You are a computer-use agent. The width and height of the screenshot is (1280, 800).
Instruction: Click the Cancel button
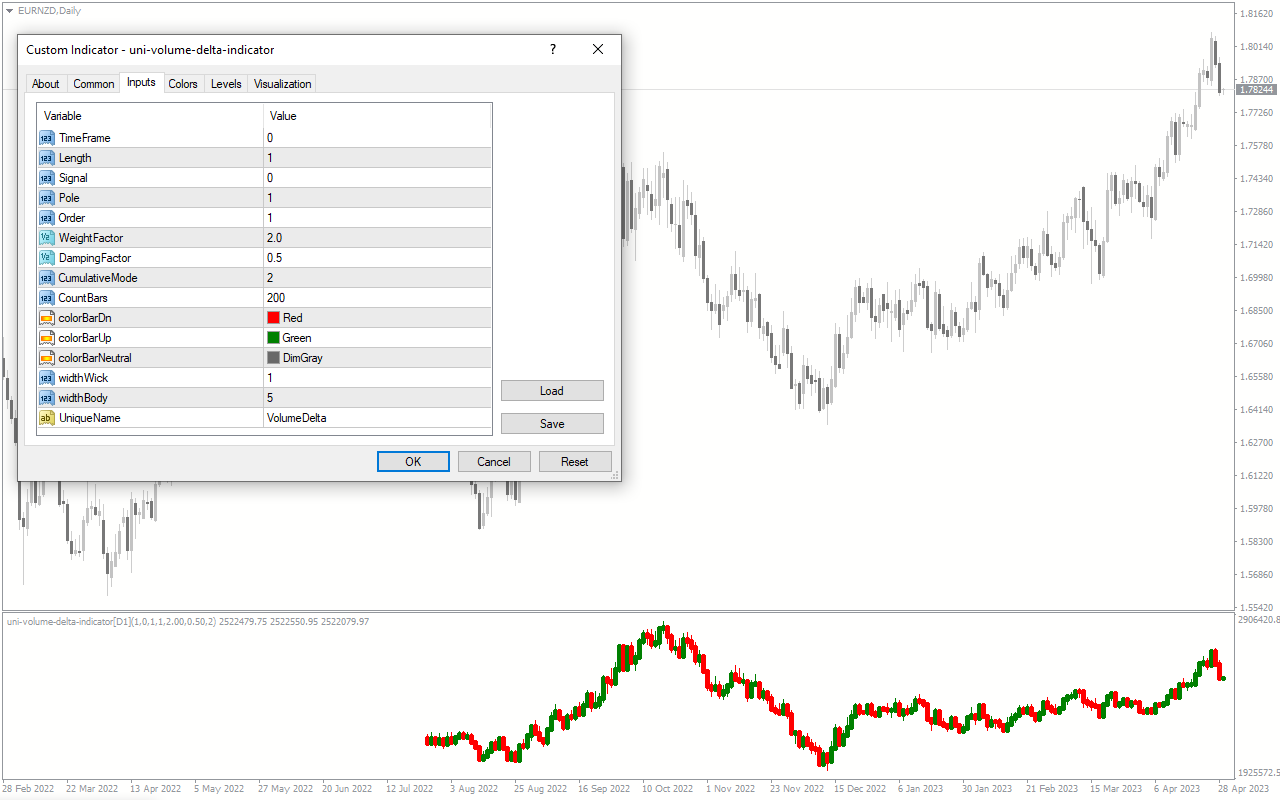(494, 462)
